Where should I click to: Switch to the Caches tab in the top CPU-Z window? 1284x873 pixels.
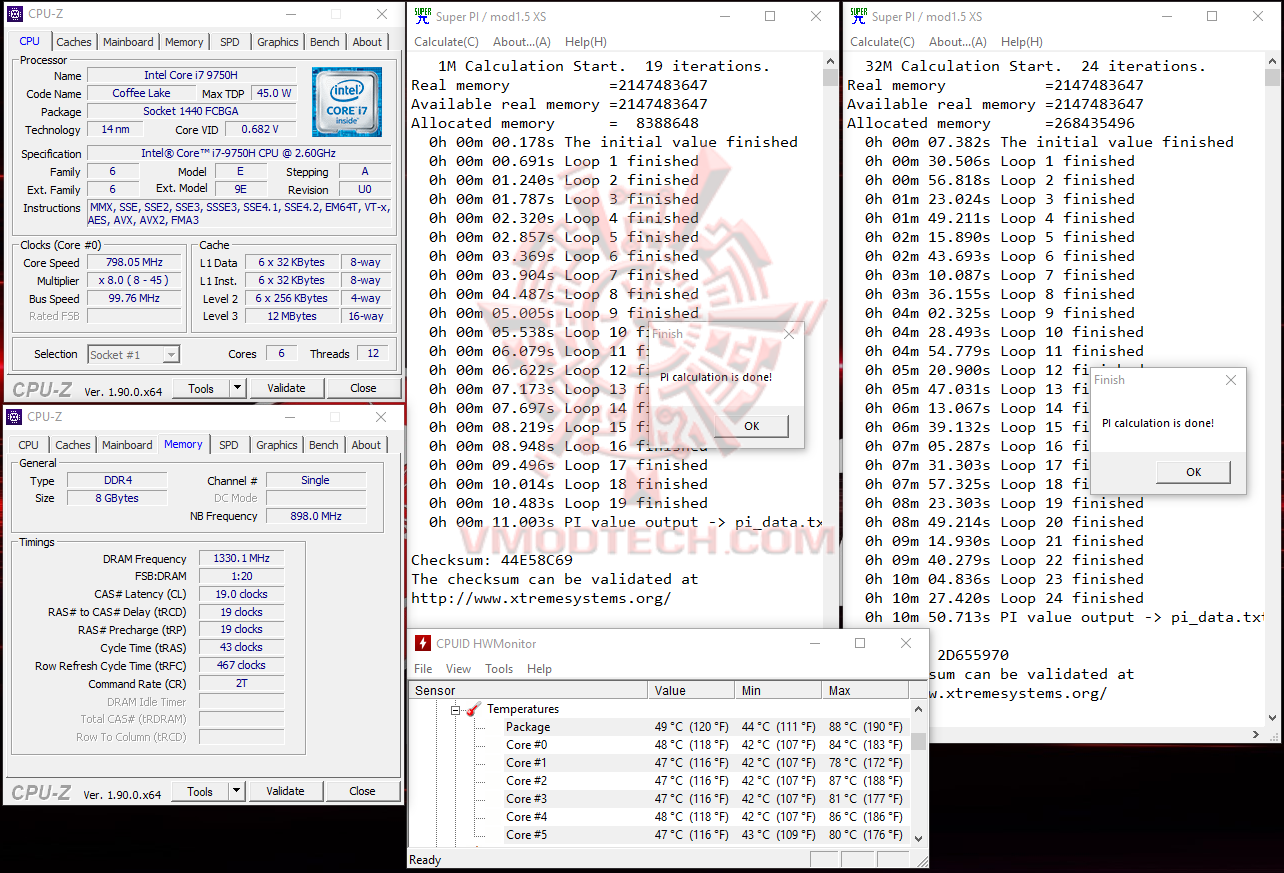click(x=74, y=42)
